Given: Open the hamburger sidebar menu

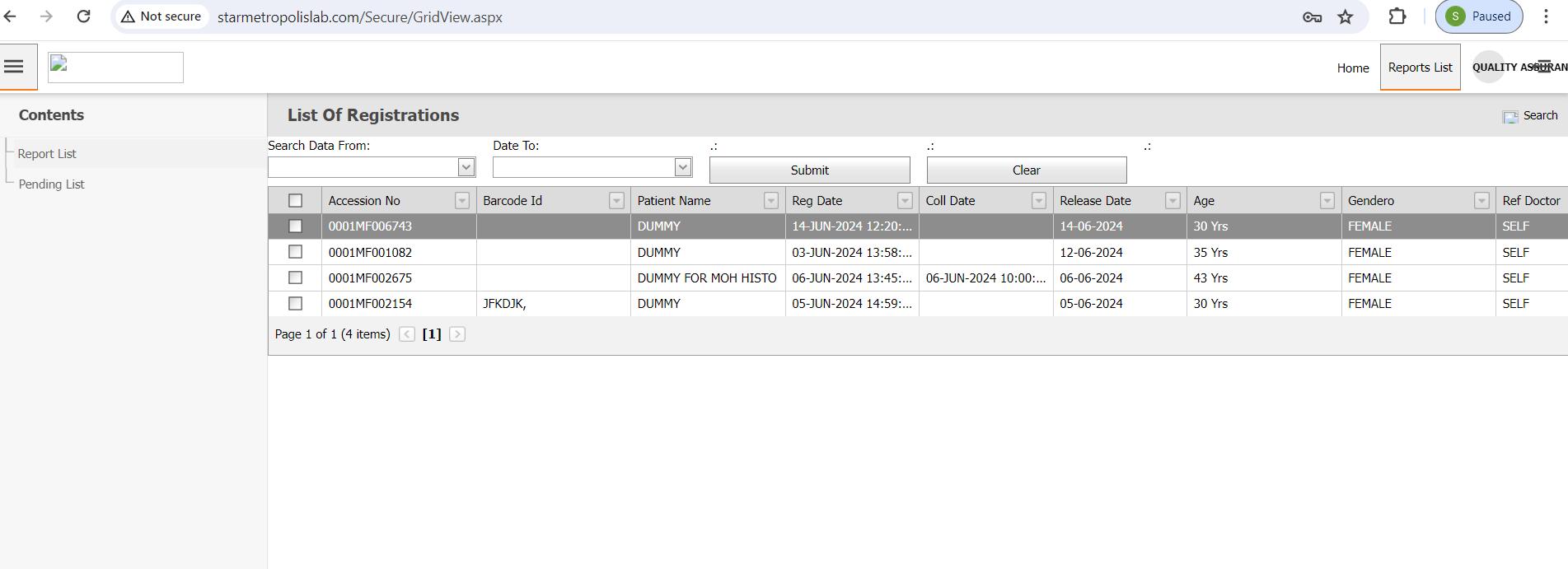Looking at the screenshot, I should click(x=14, y=67).
